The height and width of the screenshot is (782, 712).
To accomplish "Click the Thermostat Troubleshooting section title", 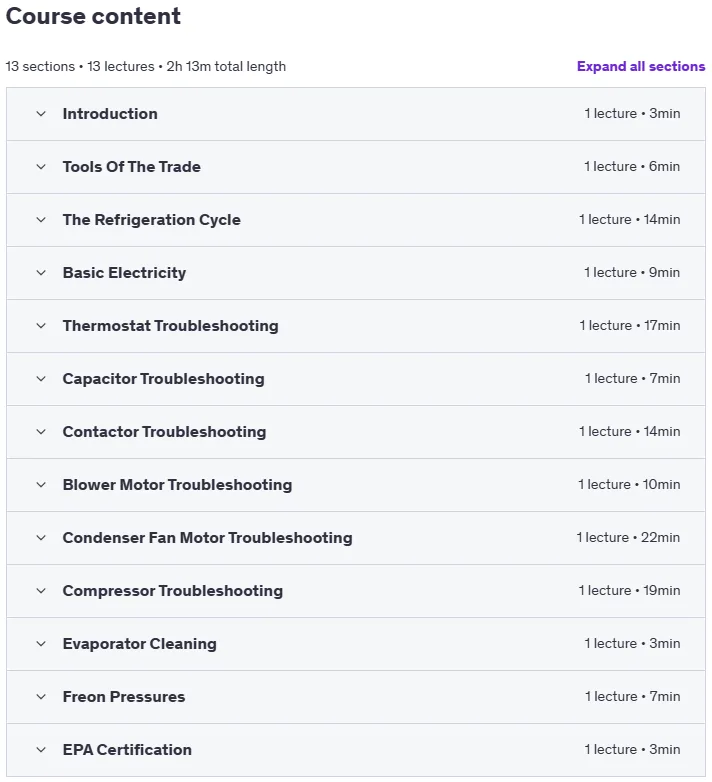I will (x=171, y=326).
